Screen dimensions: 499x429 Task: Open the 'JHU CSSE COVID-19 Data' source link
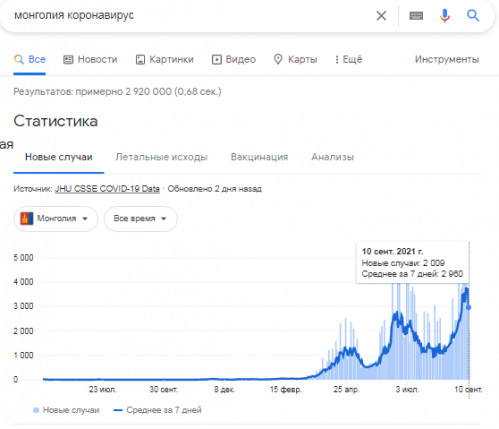pyautogui.click(x=107, y=189)
